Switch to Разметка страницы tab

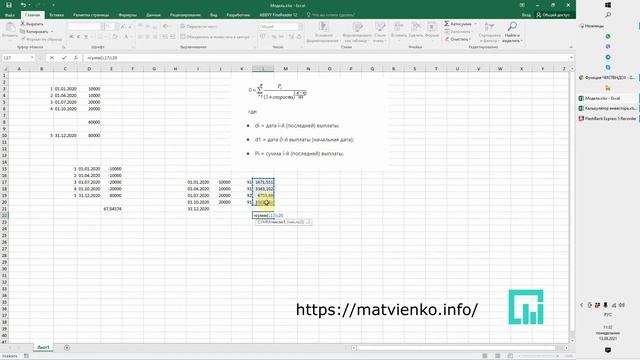click(91, 15)
